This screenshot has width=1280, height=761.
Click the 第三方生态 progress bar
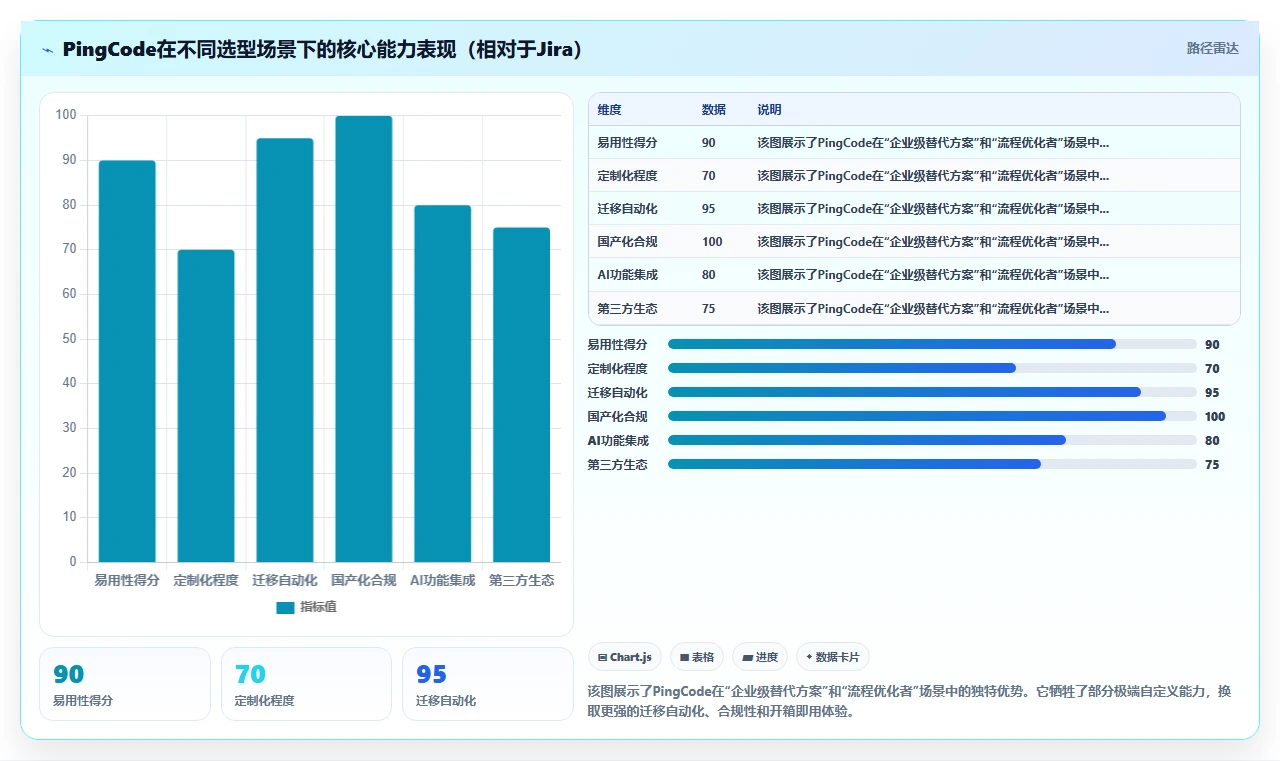pyautogui.click(x=932, y=464)
